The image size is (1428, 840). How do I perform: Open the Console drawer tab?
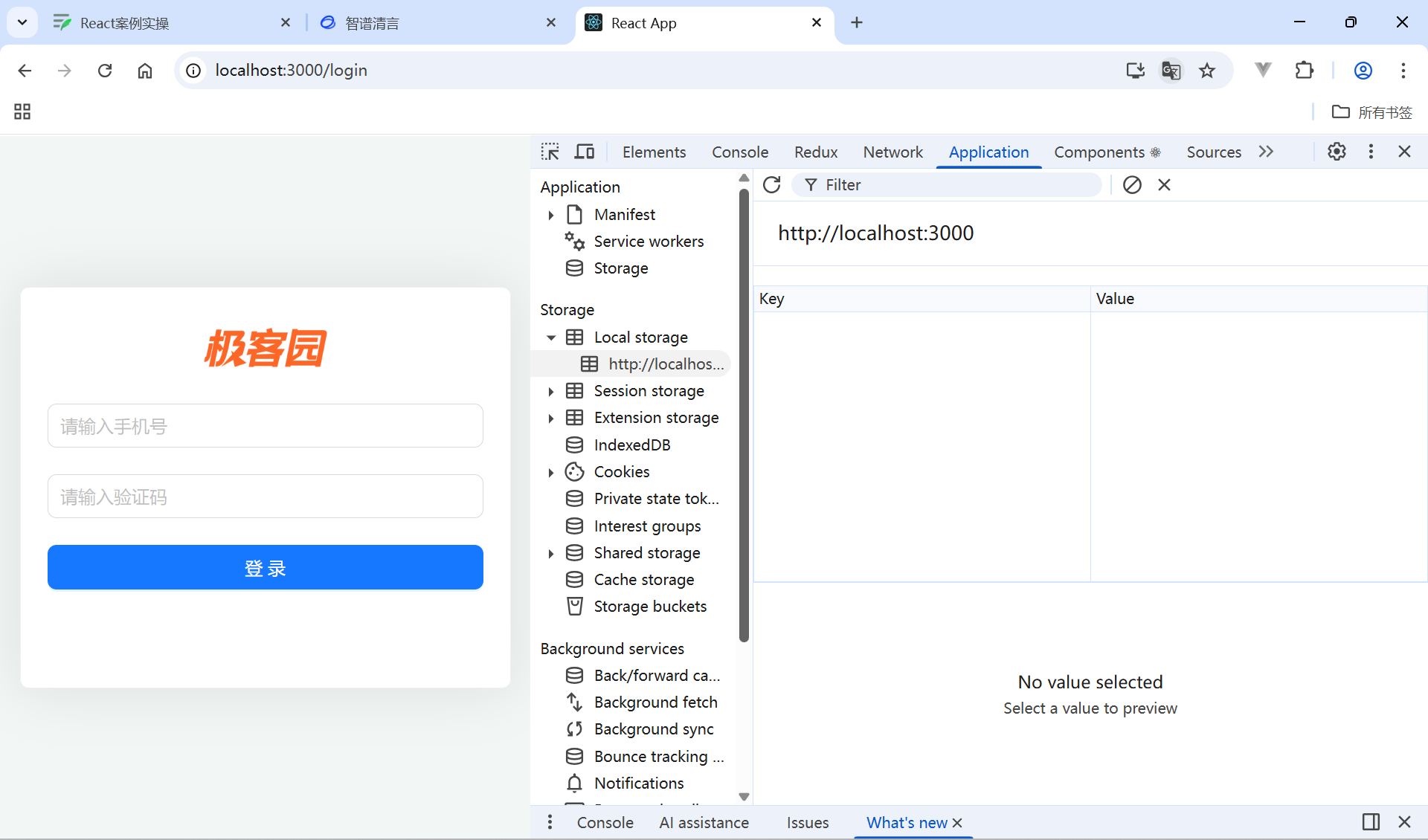pos(605,822)
